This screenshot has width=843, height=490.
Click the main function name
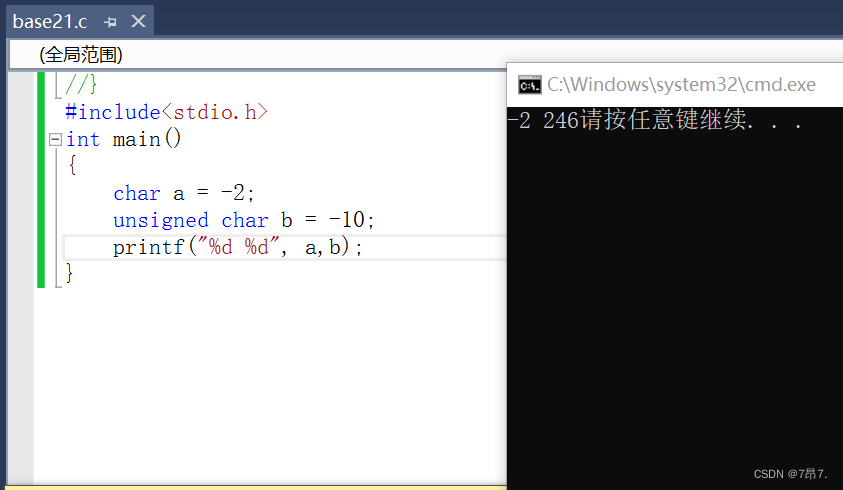(137, 139)
